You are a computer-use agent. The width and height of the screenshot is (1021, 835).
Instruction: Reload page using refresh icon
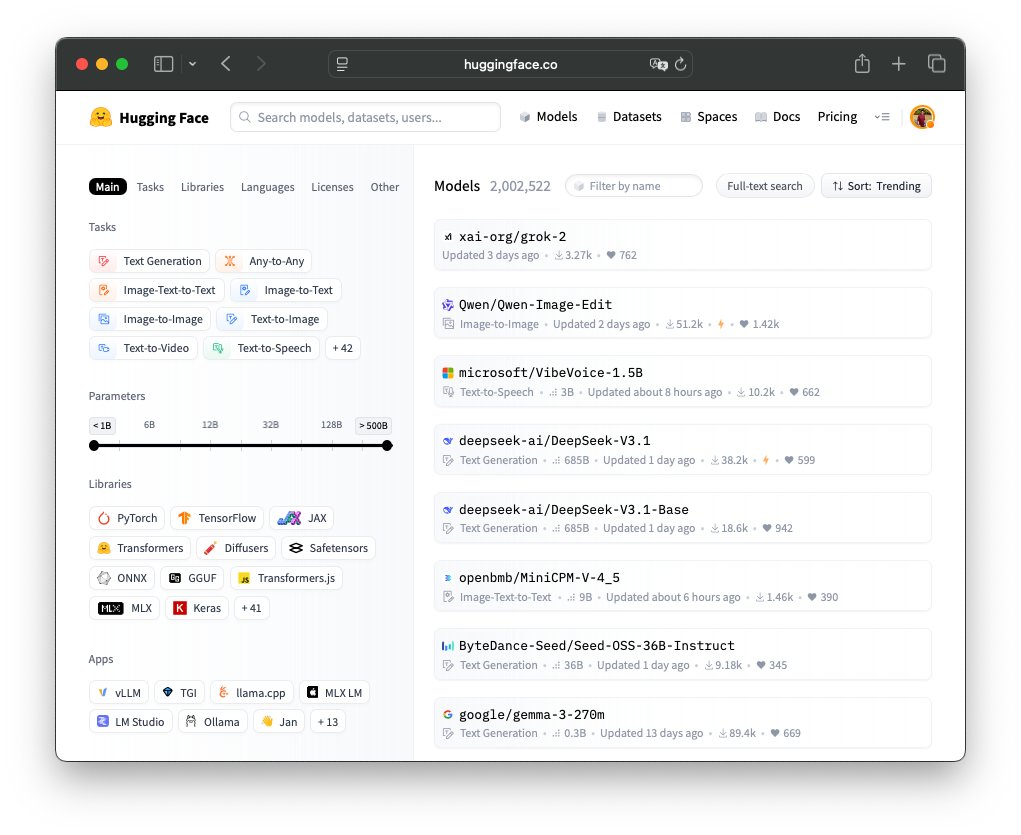click(x=680, y=64)
